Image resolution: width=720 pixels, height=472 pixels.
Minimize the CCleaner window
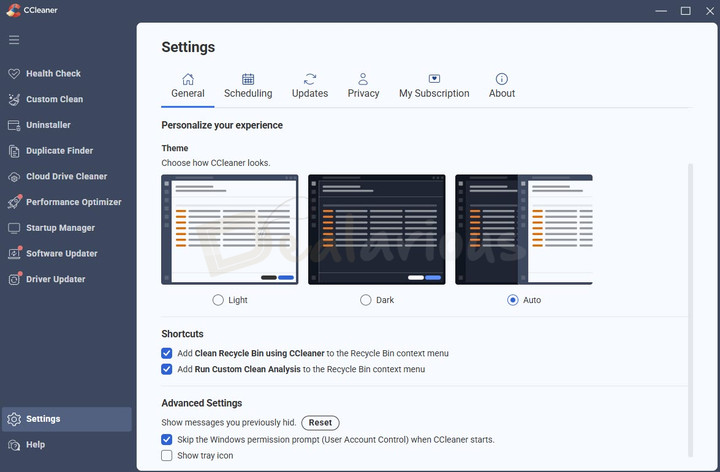(x=661, y=11)
